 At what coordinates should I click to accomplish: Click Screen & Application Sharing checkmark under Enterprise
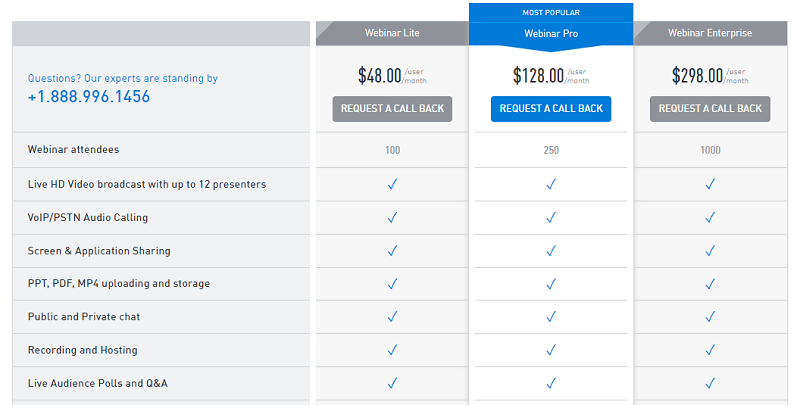[x=710, y=250]
